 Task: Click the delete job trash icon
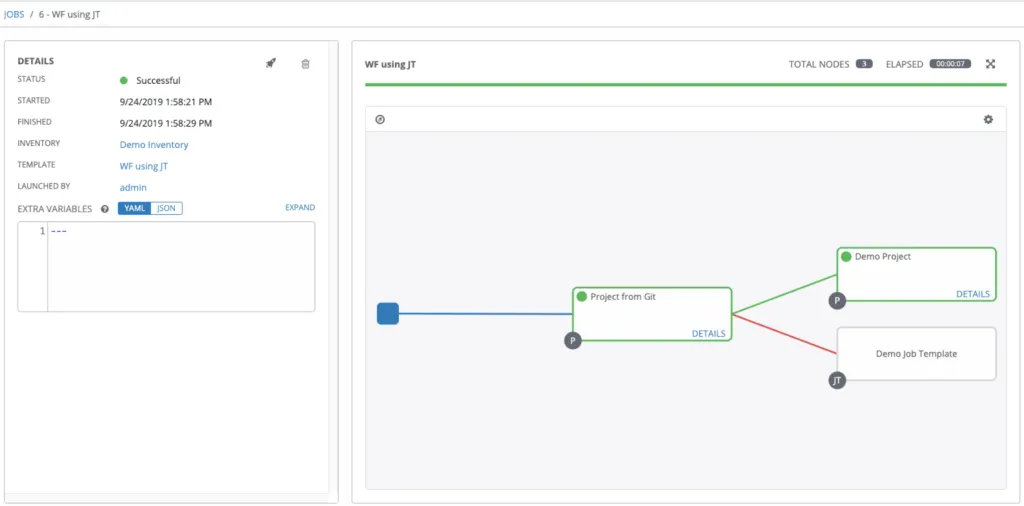click(x=306, y=64)
